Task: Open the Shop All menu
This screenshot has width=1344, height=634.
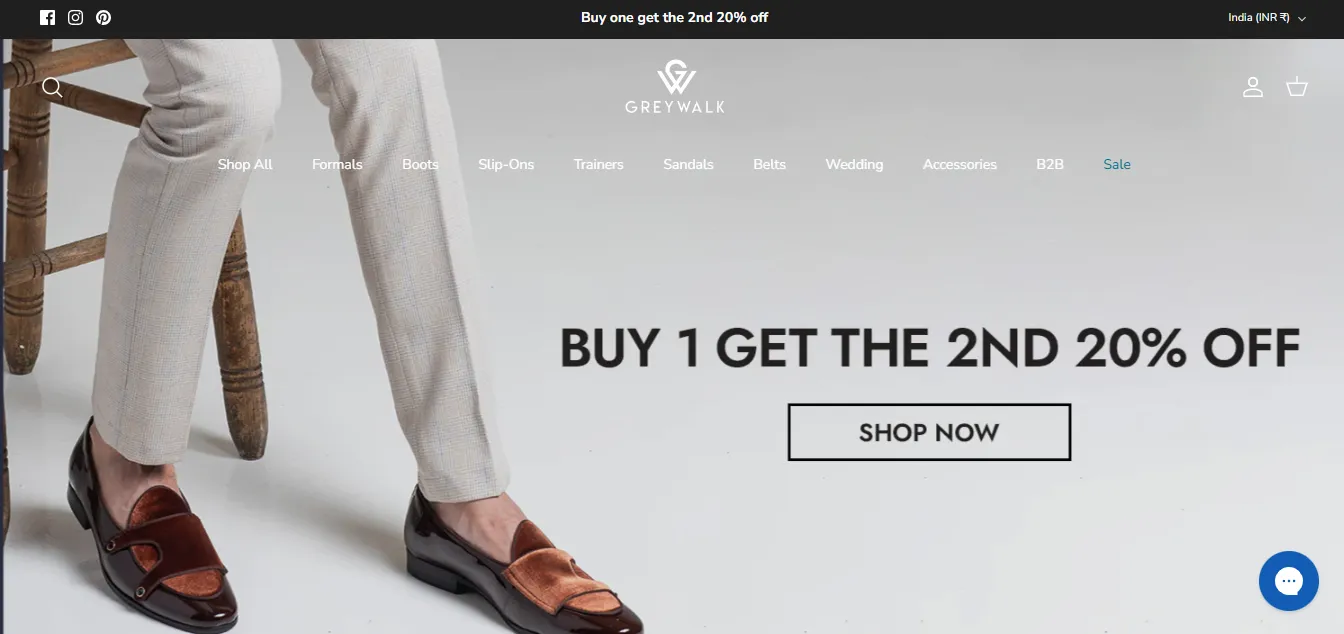Action: [x=245, y=164]
